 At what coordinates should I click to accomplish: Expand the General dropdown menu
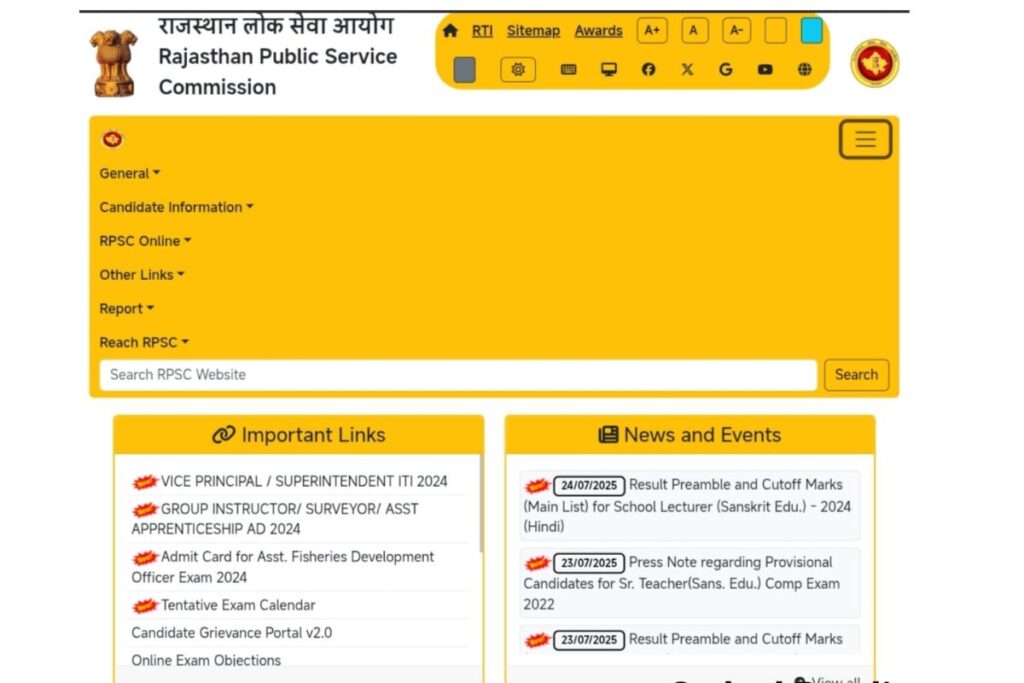click(129, 174)
